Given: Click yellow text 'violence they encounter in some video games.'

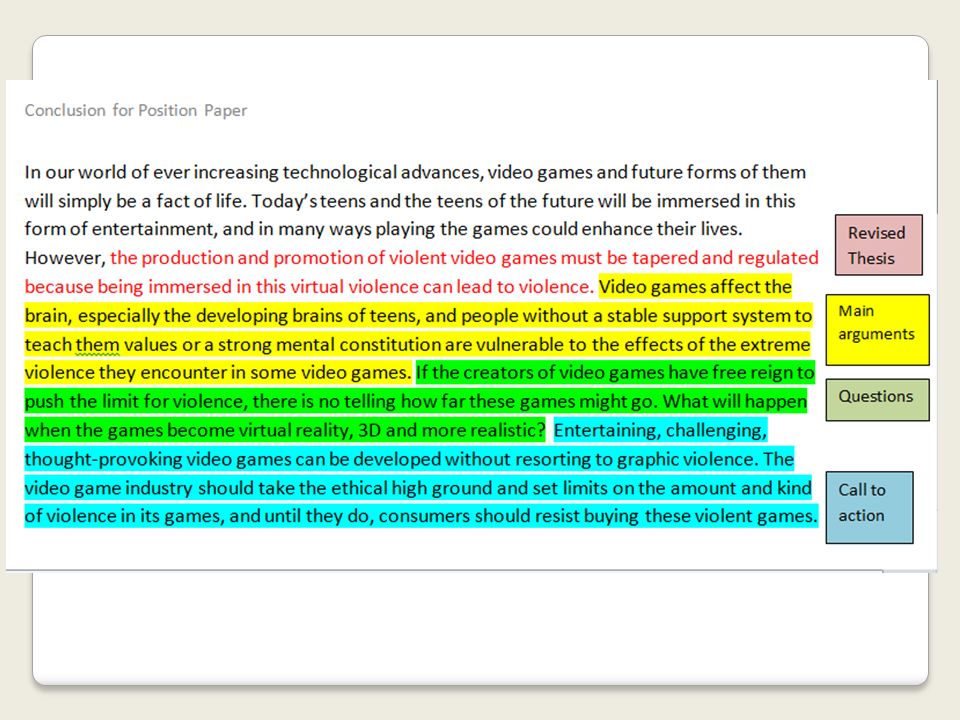Looking at the screenshot, I should coord(218,372).
